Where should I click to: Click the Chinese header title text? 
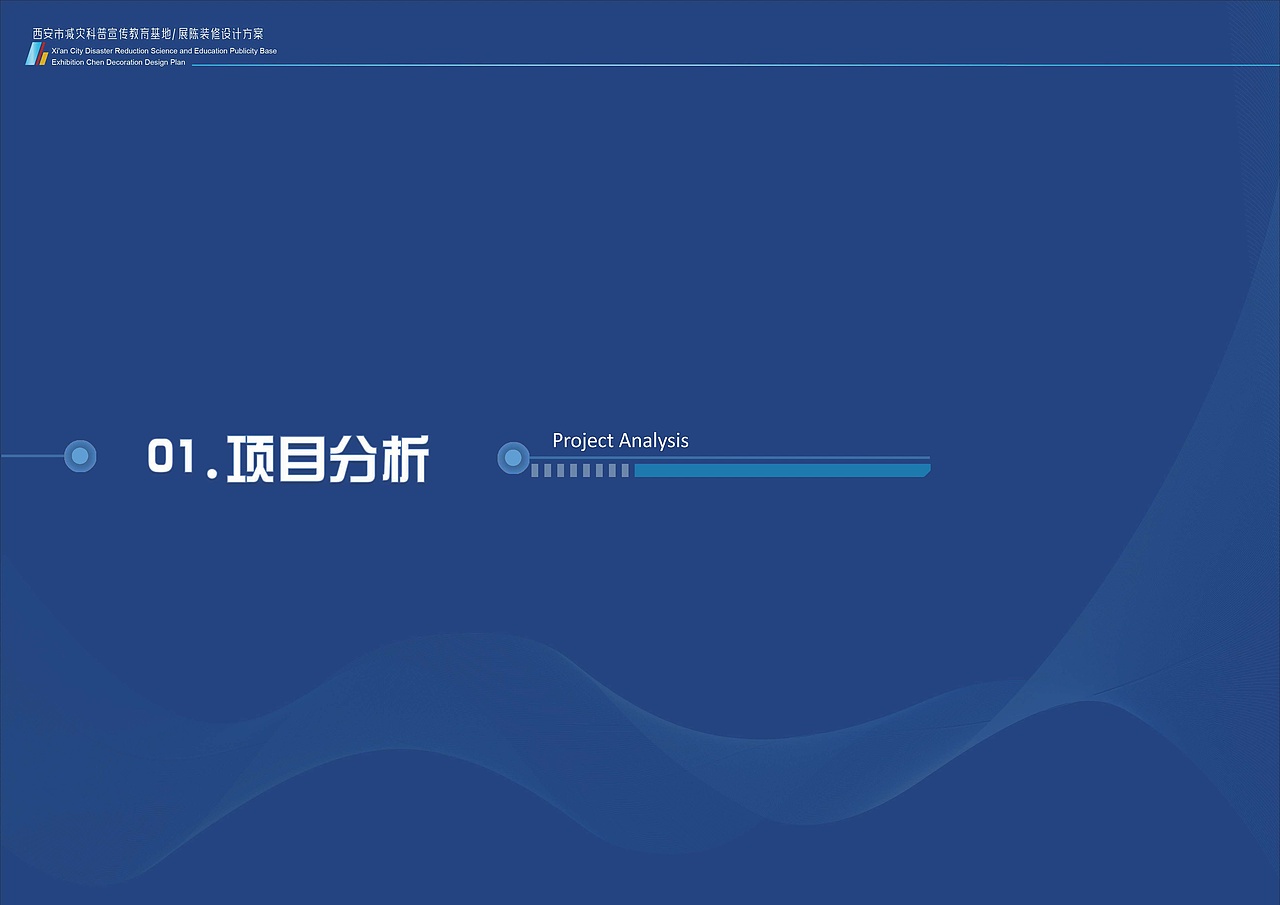146,33
